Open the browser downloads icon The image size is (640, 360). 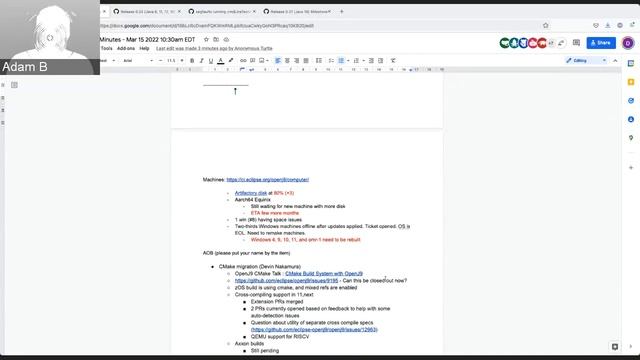pos(608,25)
